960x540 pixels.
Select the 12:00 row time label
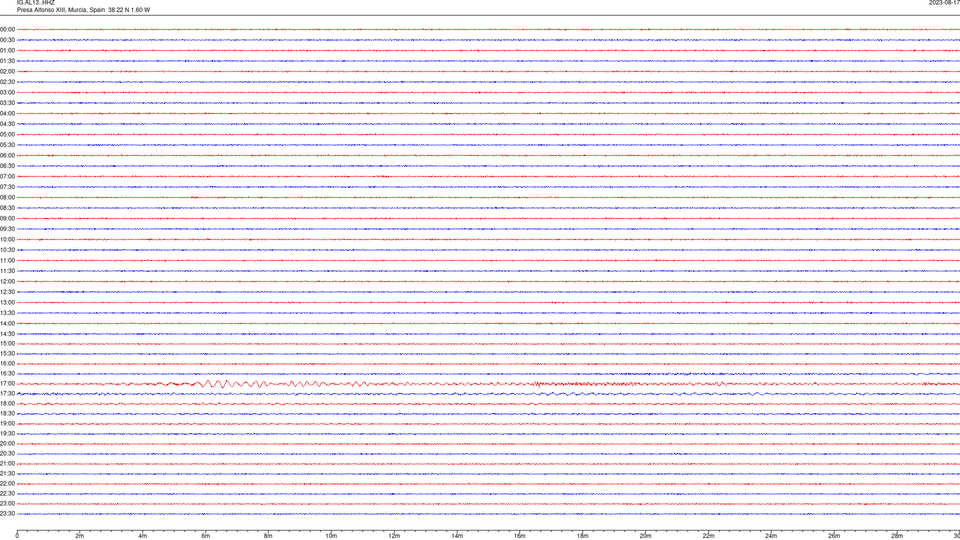7,282
